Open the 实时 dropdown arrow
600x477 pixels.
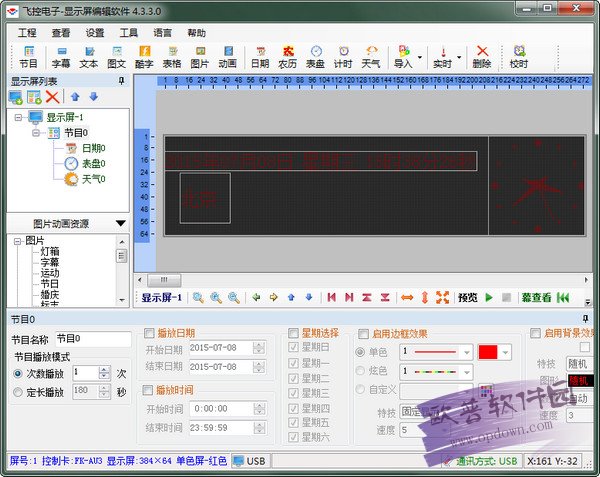tap(459, 57)
